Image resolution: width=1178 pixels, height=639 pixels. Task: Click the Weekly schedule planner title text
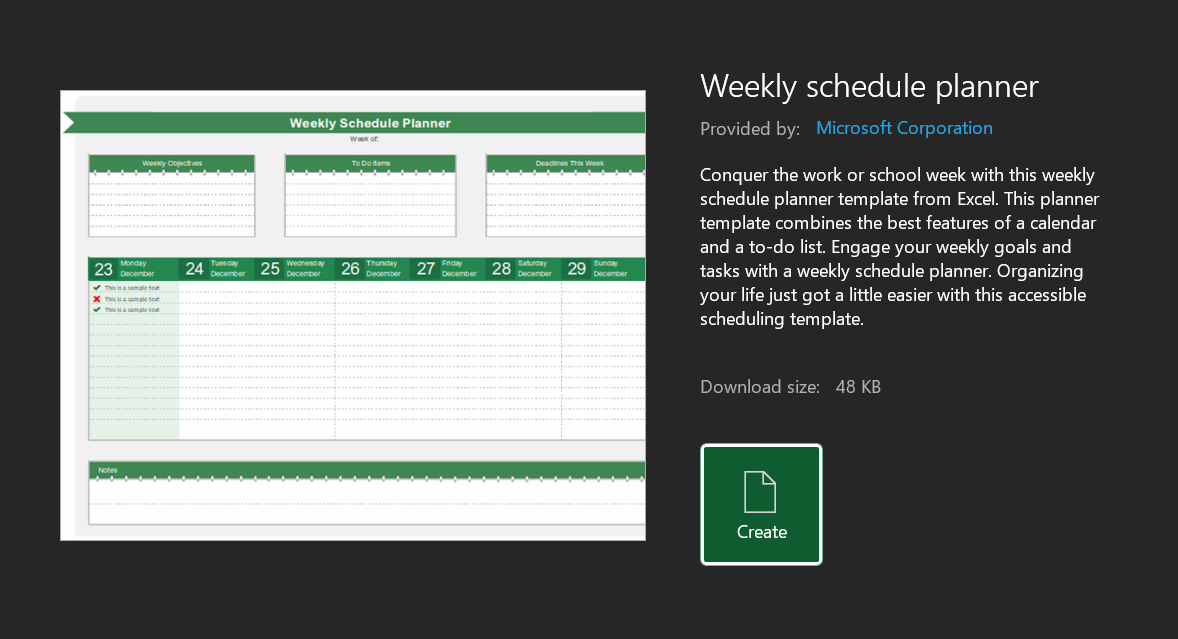coord(869,86)
